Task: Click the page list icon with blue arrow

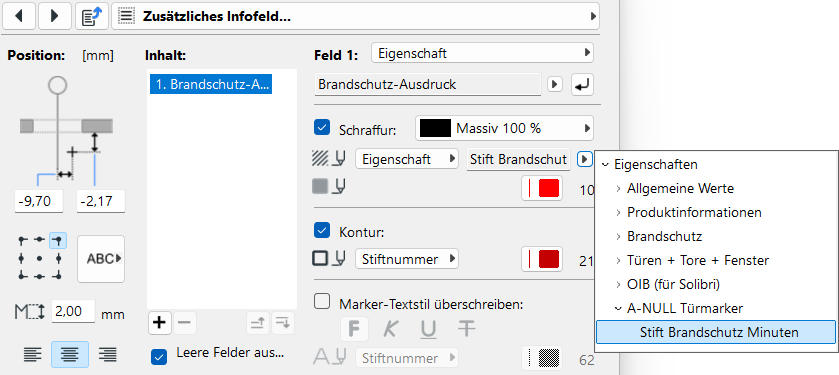Action: tap(91, 16)
